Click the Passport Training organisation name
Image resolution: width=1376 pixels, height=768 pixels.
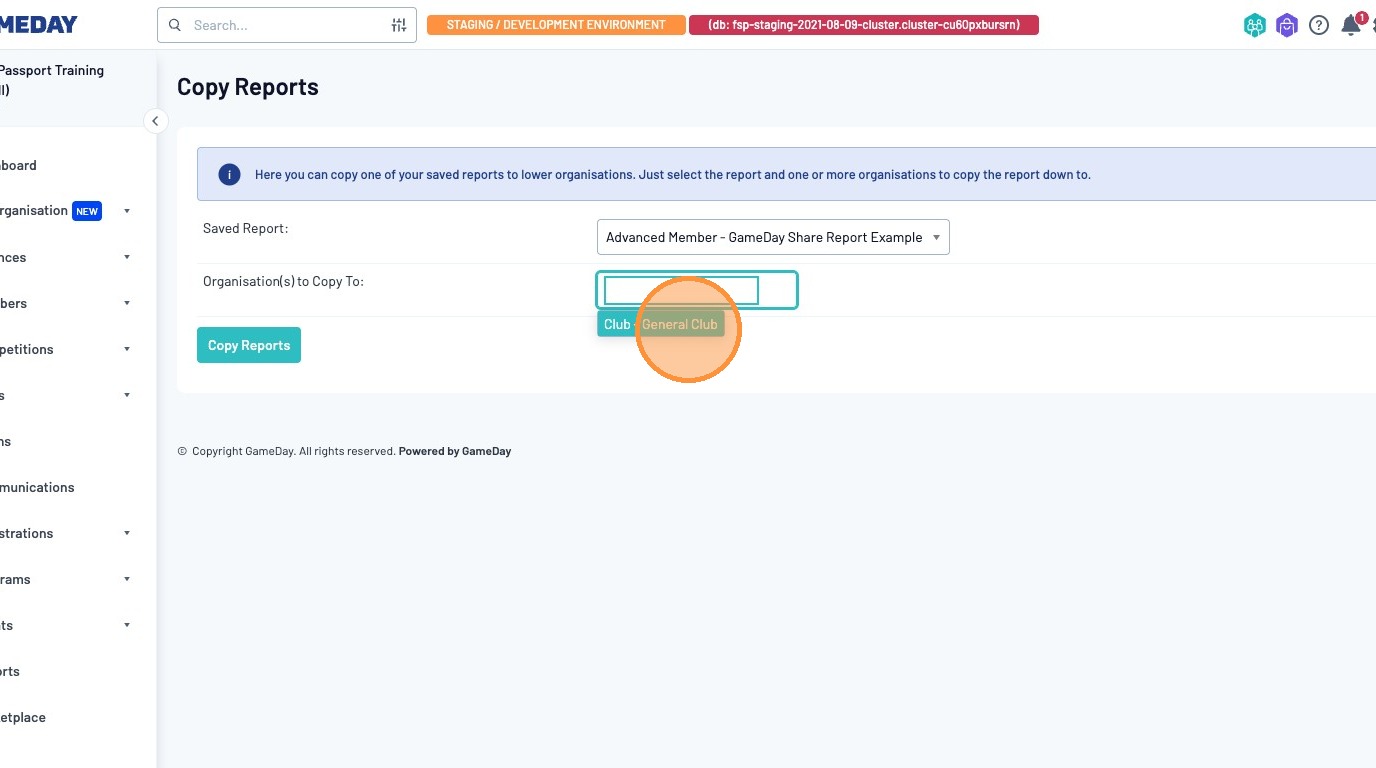[52, 80]
